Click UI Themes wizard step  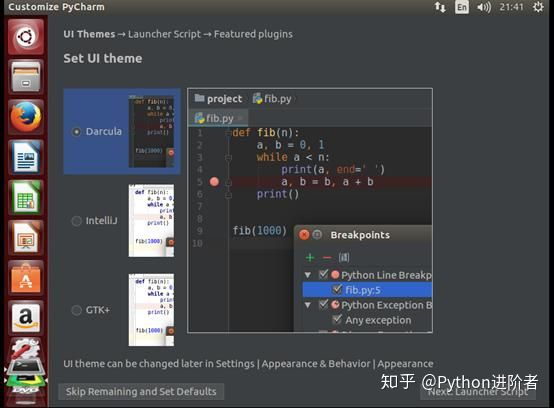[x=89, y=34]
